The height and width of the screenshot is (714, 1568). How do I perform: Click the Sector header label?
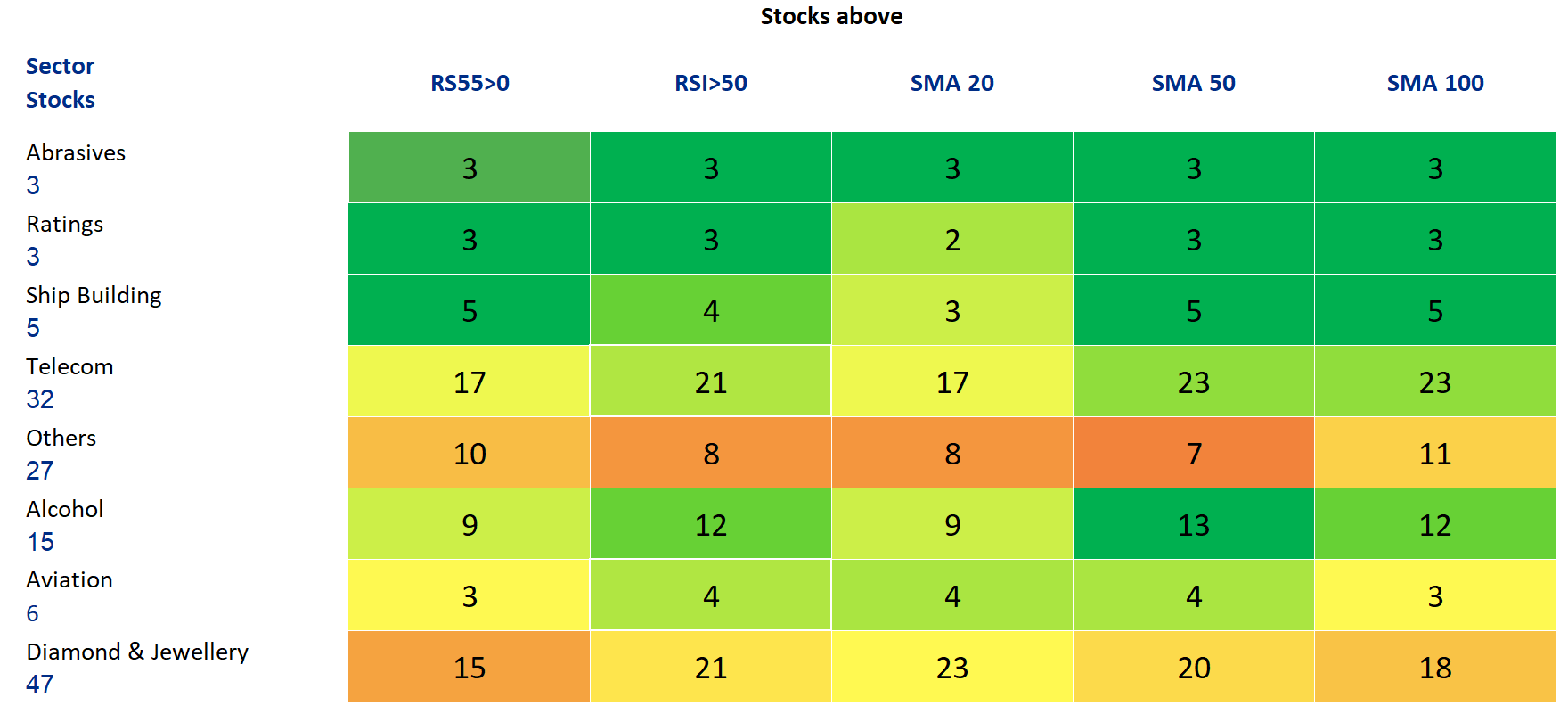tap(60, 66)
